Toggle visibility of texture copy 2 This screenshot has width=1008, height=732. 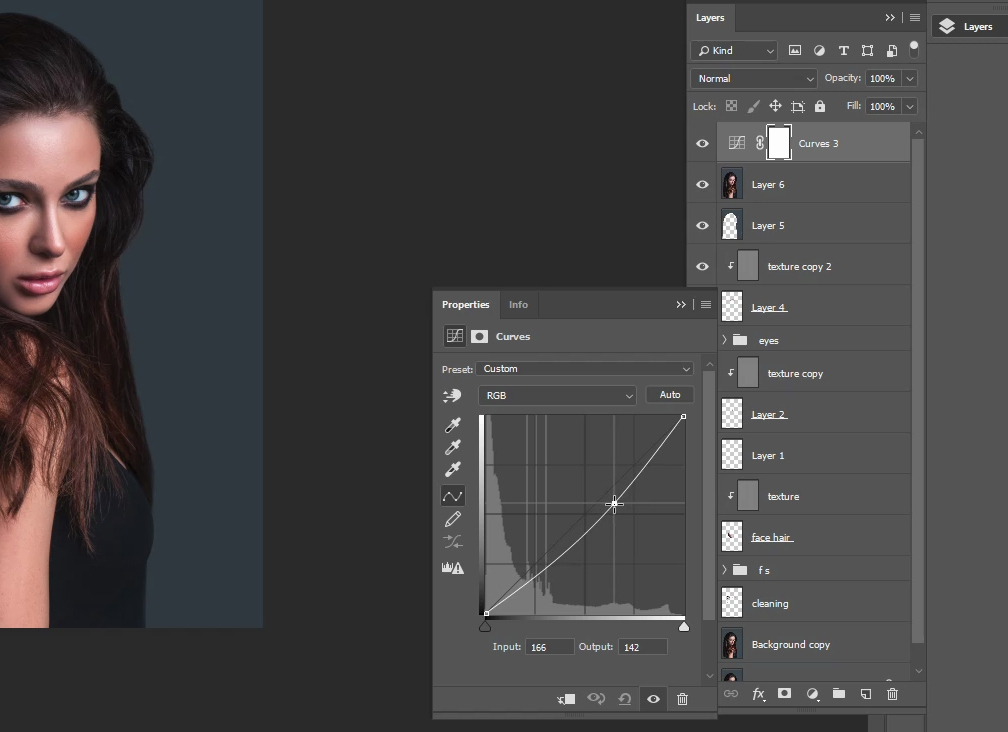click(702, 266)
